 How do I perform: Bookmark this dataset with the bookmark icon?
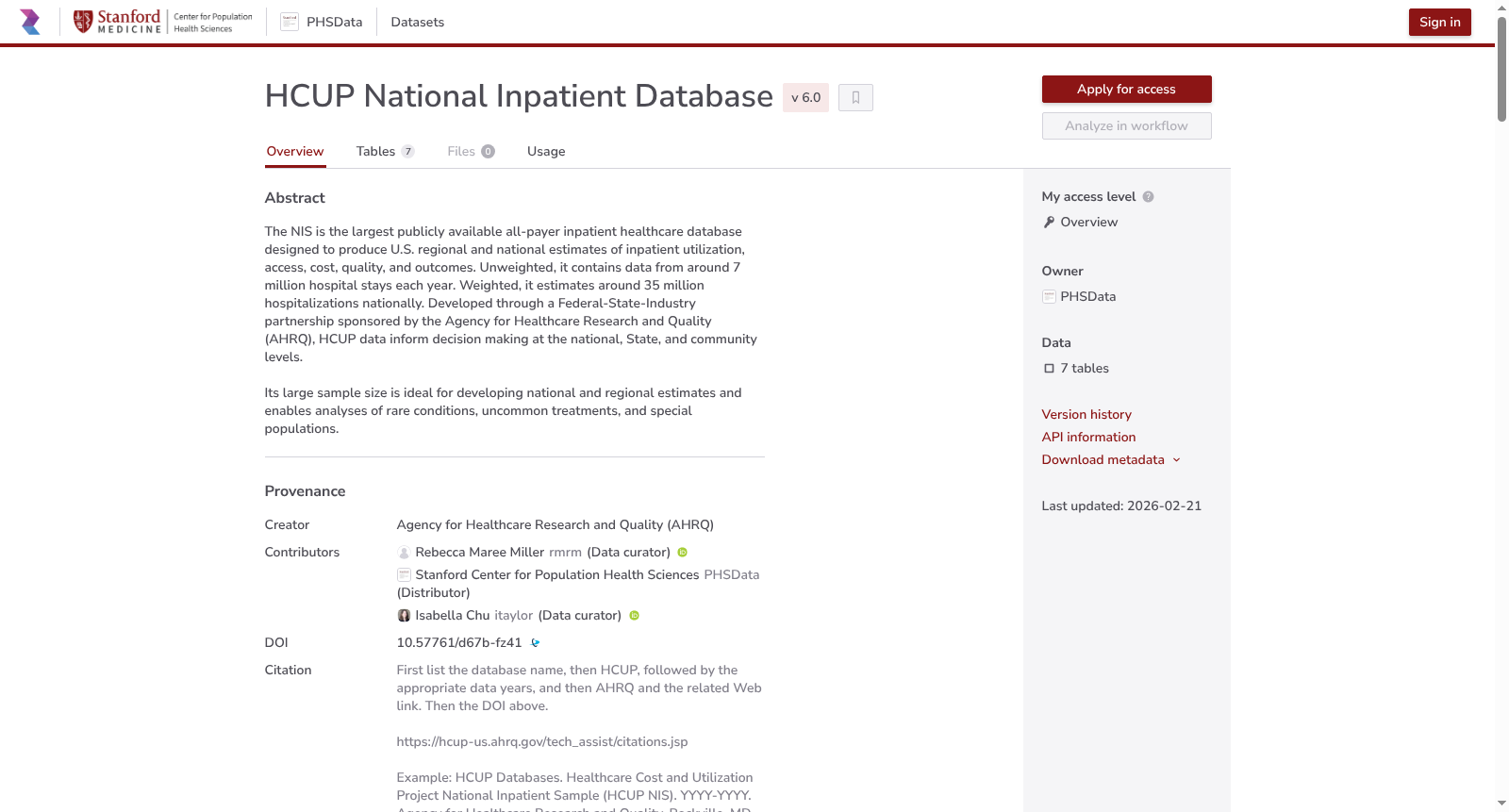(855, 97)
